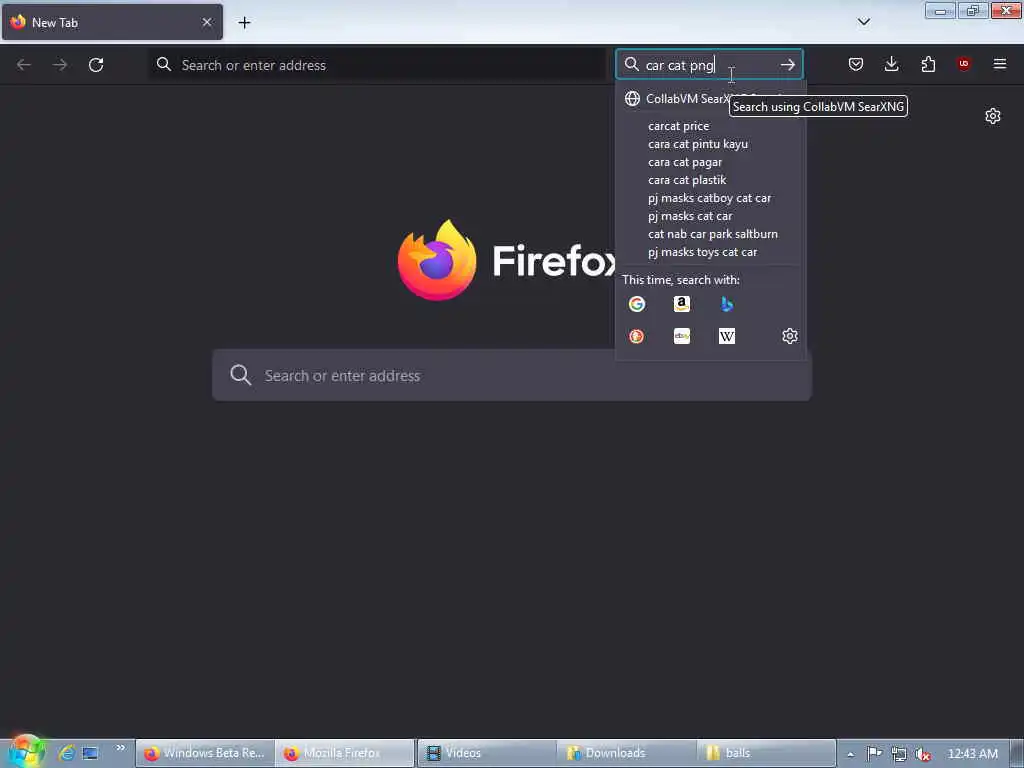Choose suggestion 'pj masks toys cat car'
Viewport: 1024px width, 768px height.
[711, 251]
